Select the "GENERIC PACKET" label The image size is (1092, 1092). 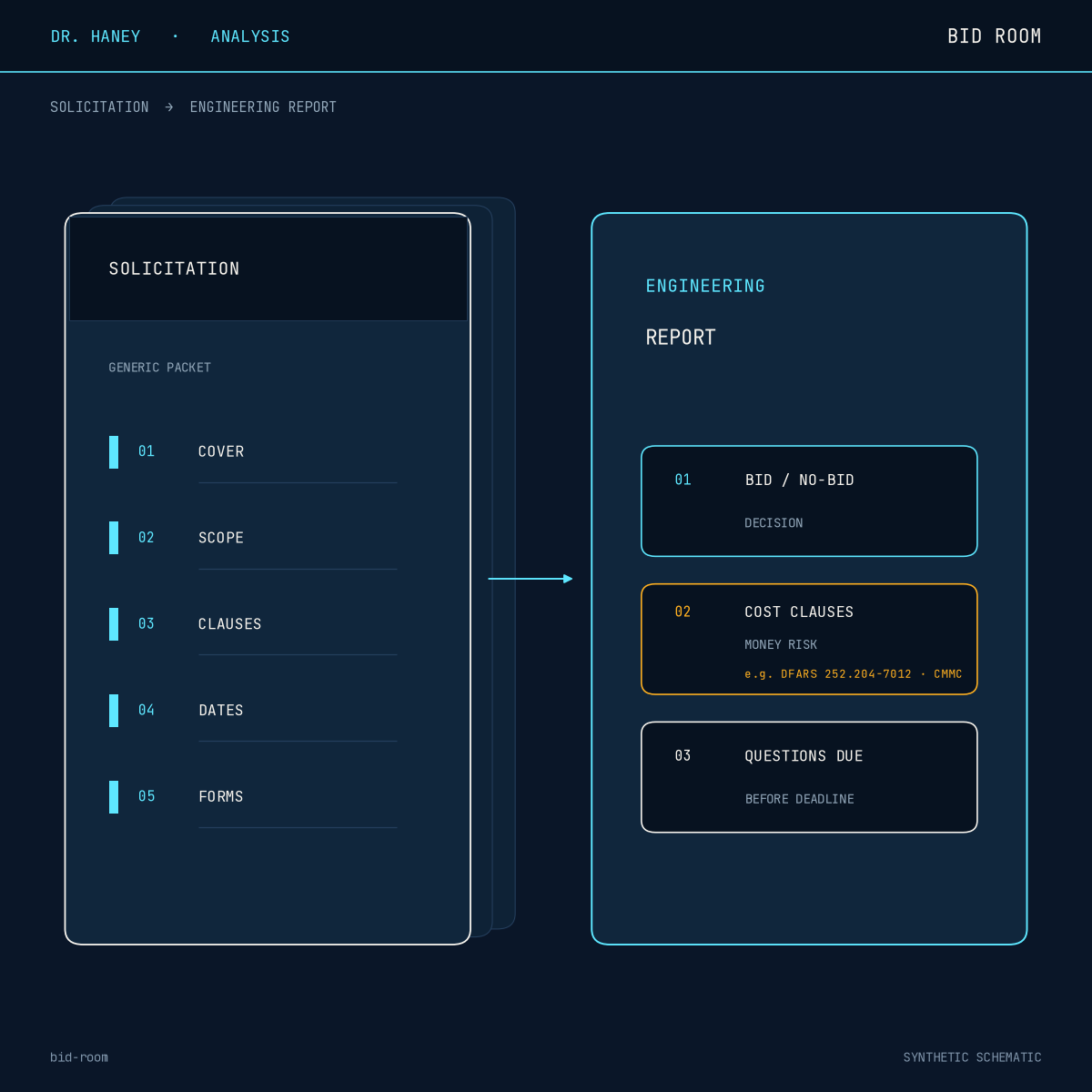159,368
